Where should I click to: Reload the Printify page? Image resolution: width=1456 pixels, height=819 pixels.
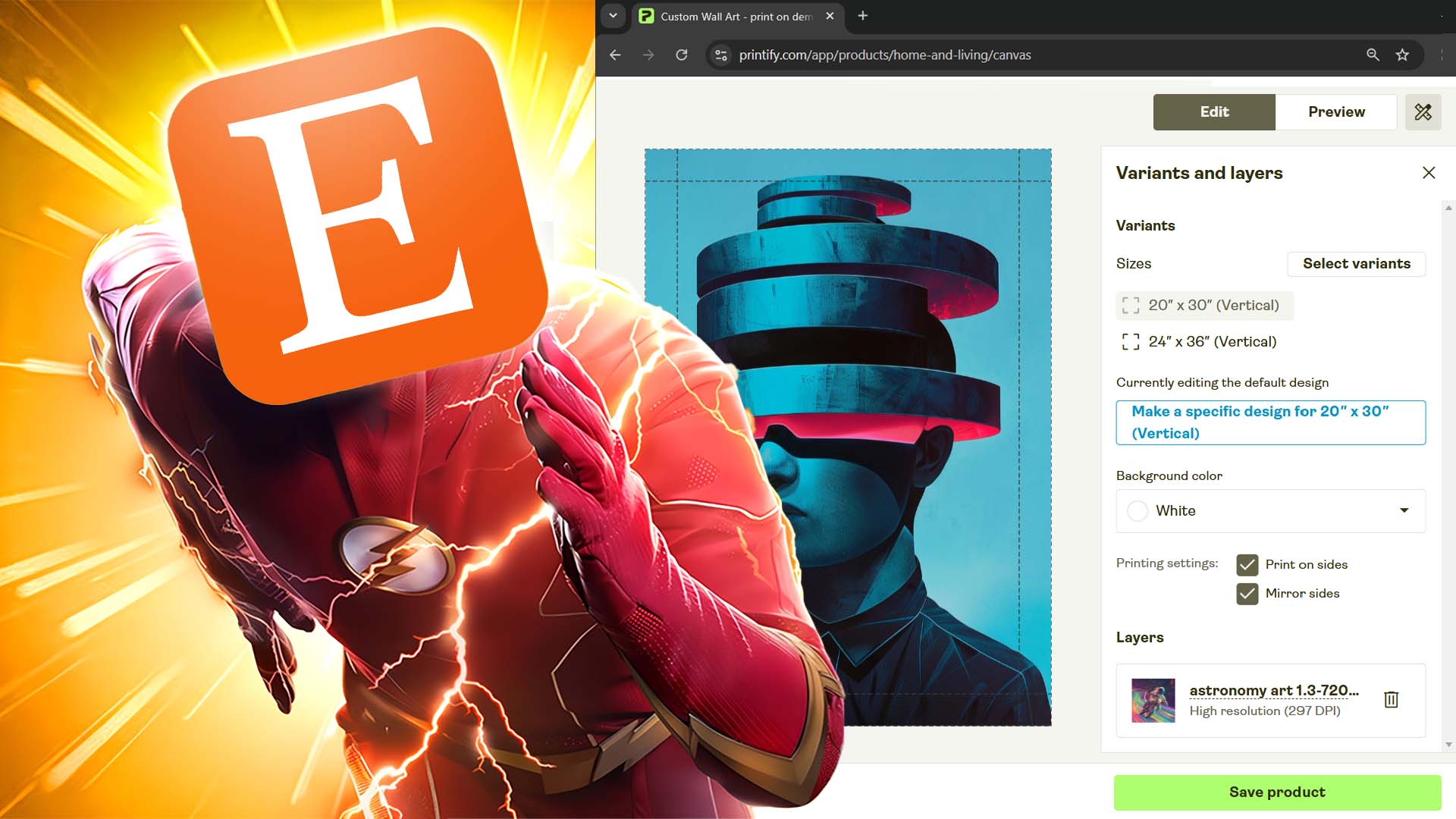click(681, 55)
